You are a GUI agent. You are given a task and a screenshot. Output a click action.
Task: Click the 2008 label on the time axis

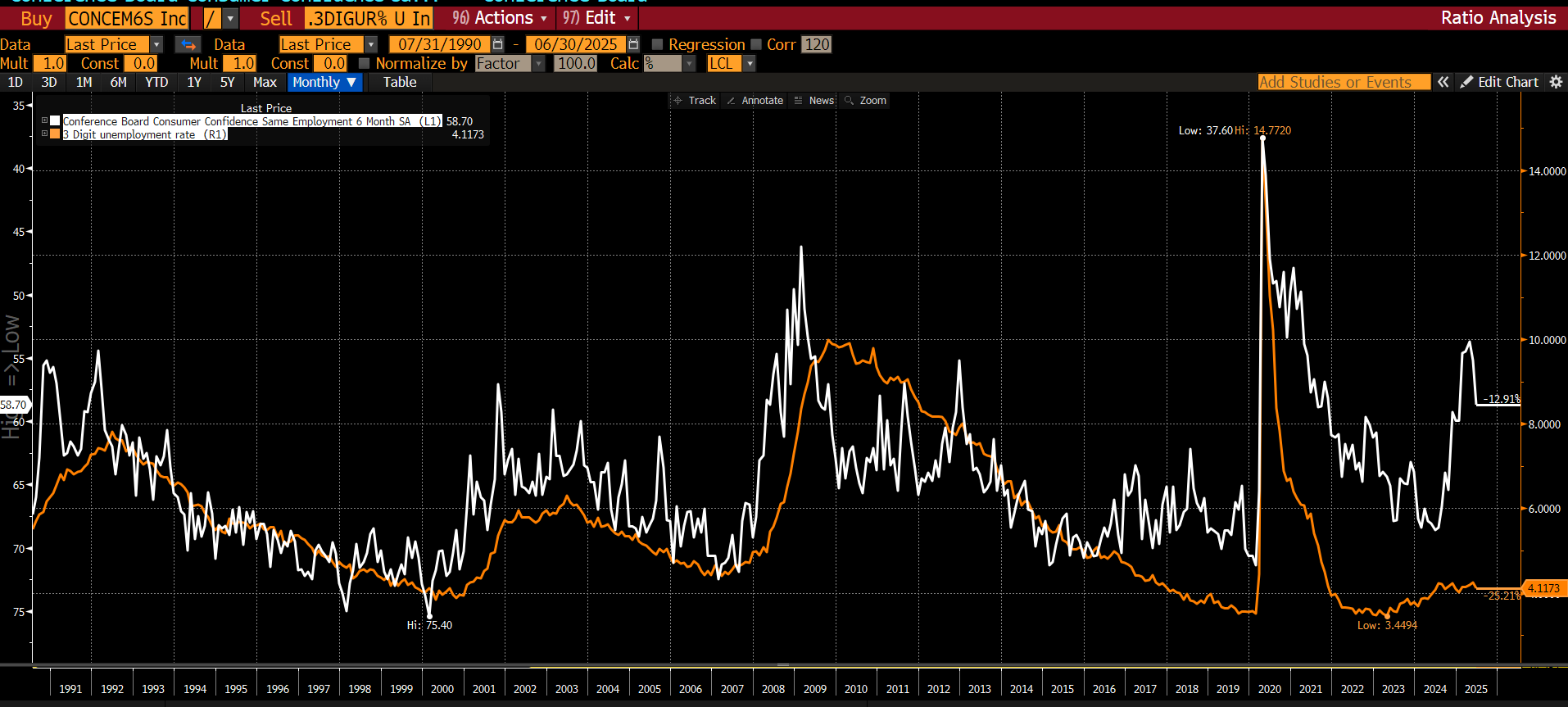click(773, 689)
